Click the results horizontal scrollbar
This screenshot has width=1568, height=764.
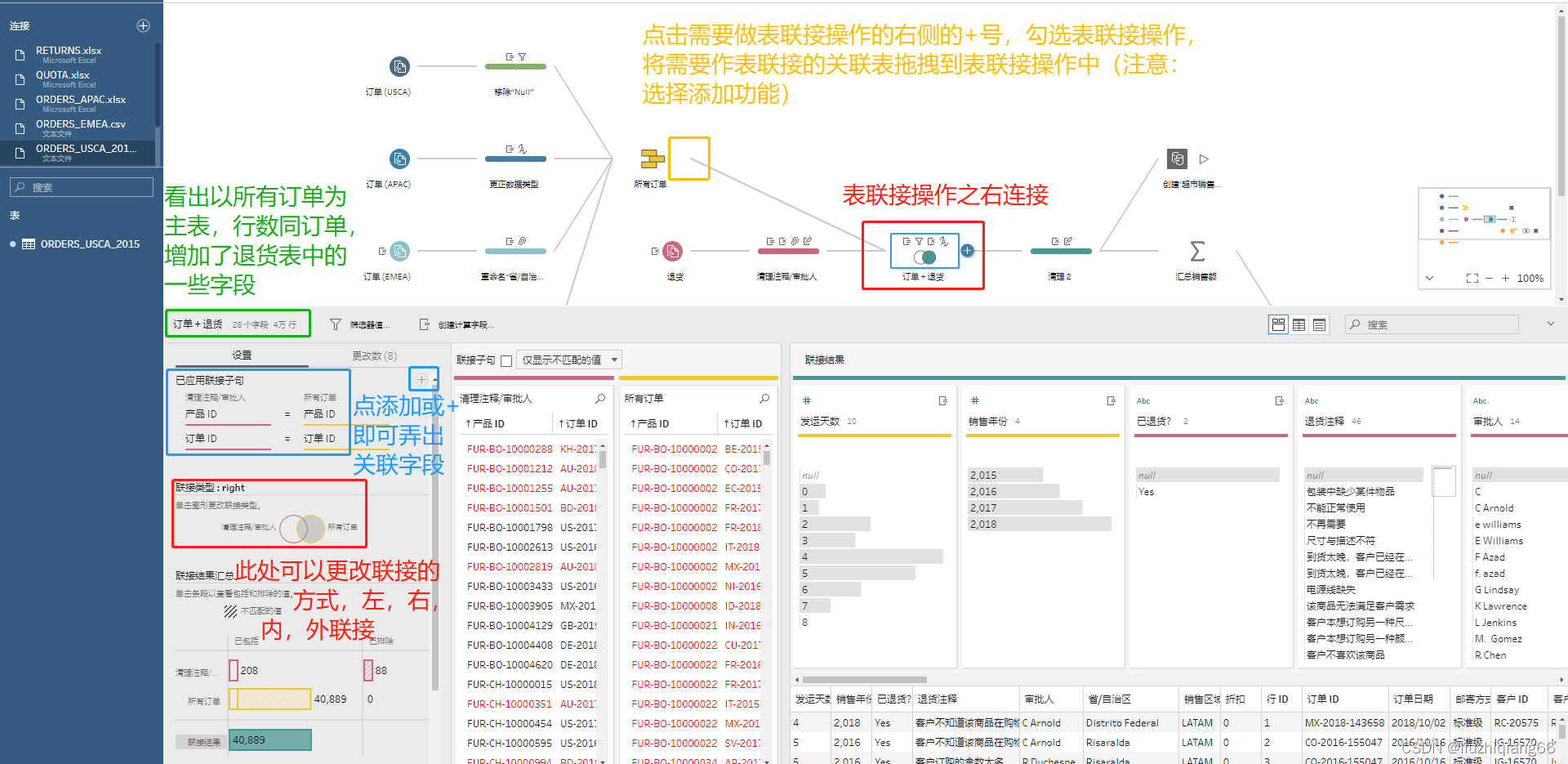pyautogui.click(x=865, y=680)
